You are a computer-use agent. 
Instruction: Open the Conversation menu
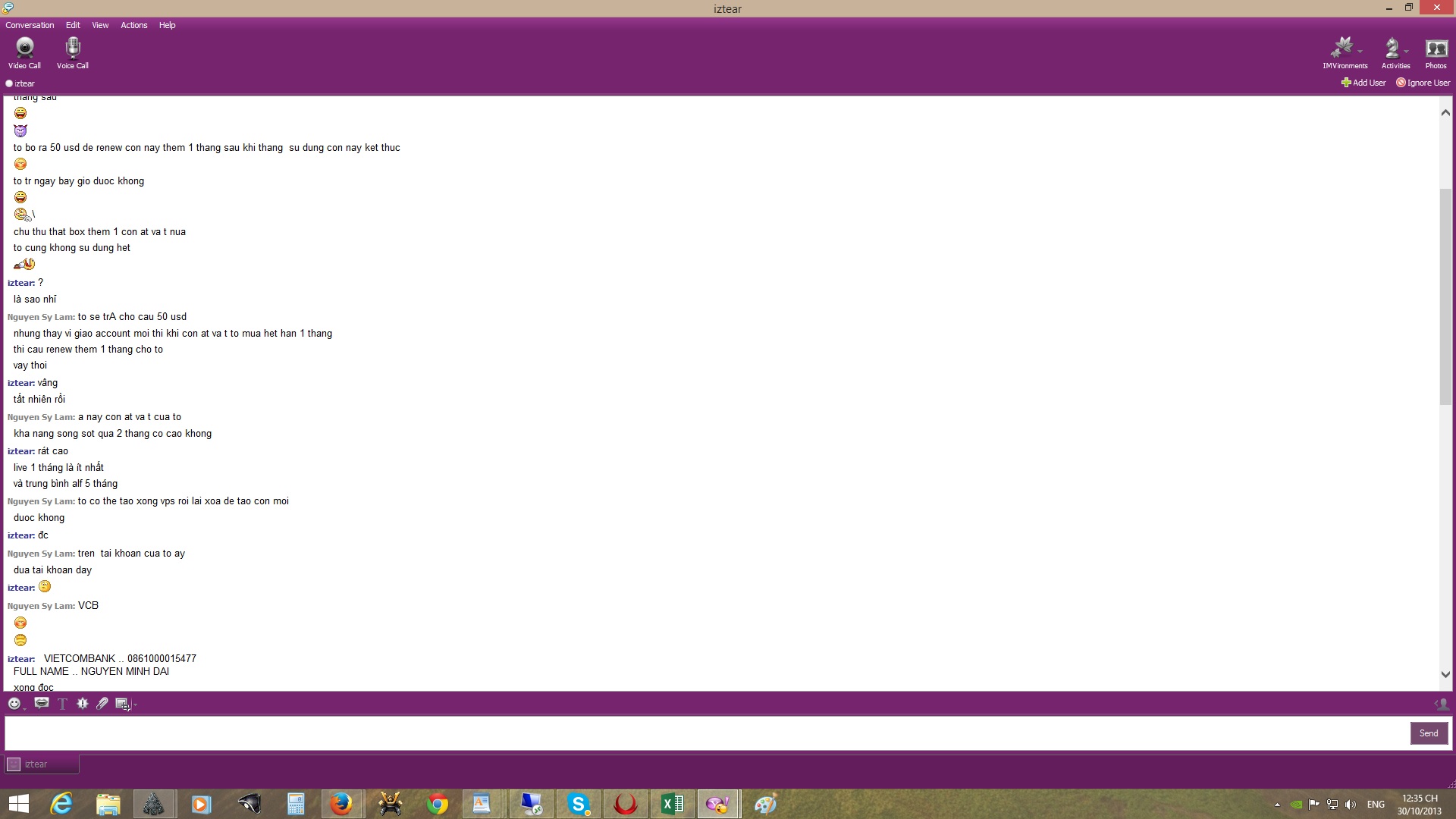30,25
